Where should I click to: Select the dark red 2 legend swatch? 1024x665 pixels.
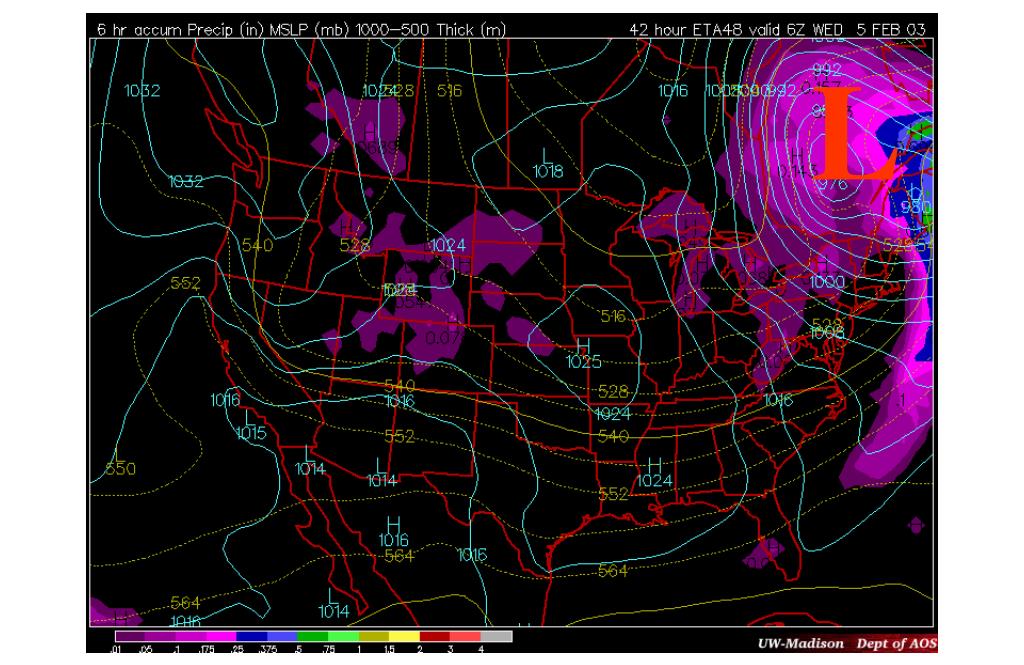click(434, 636)
